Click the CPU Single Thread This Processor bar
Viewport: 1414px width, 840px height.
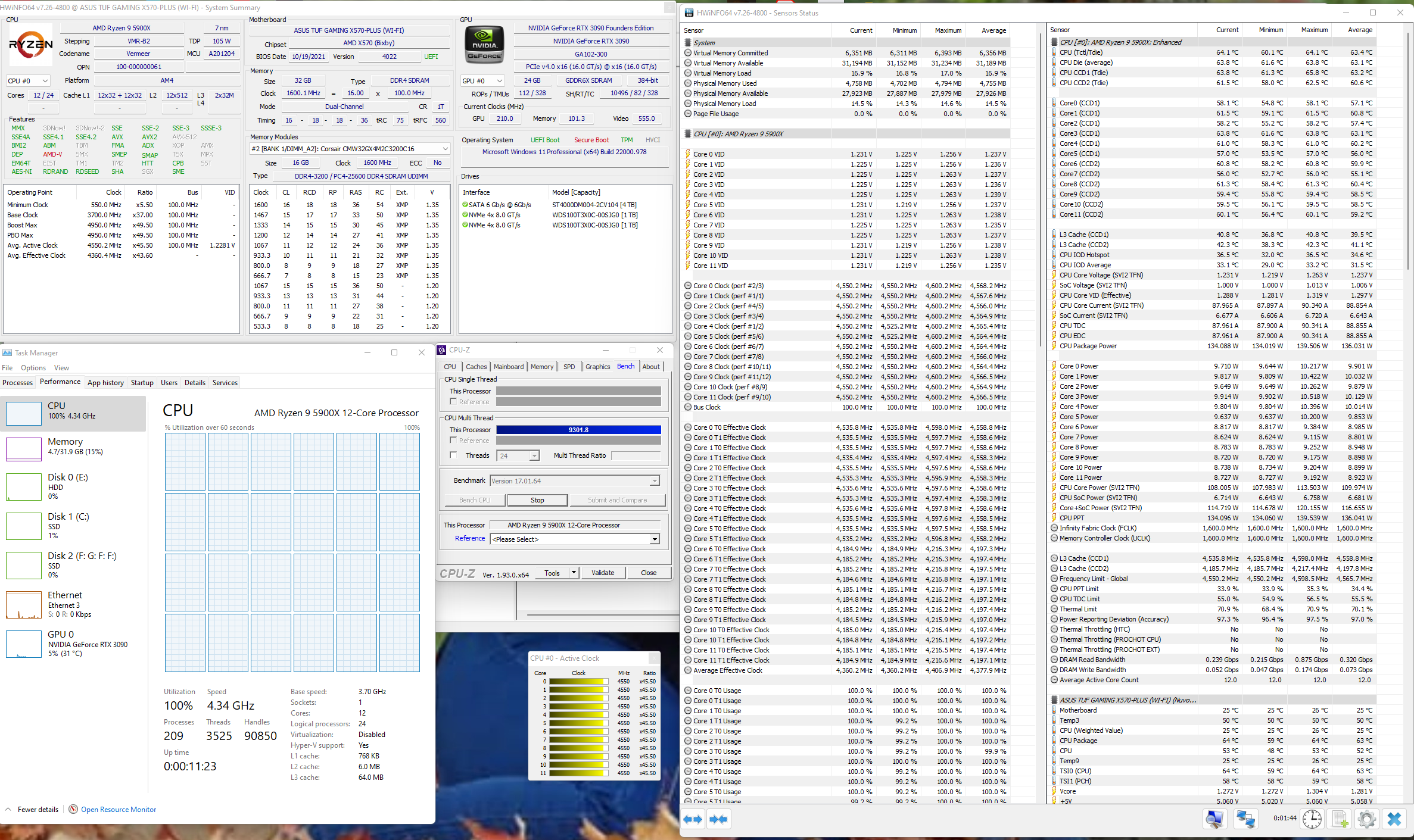coord(578,391)
